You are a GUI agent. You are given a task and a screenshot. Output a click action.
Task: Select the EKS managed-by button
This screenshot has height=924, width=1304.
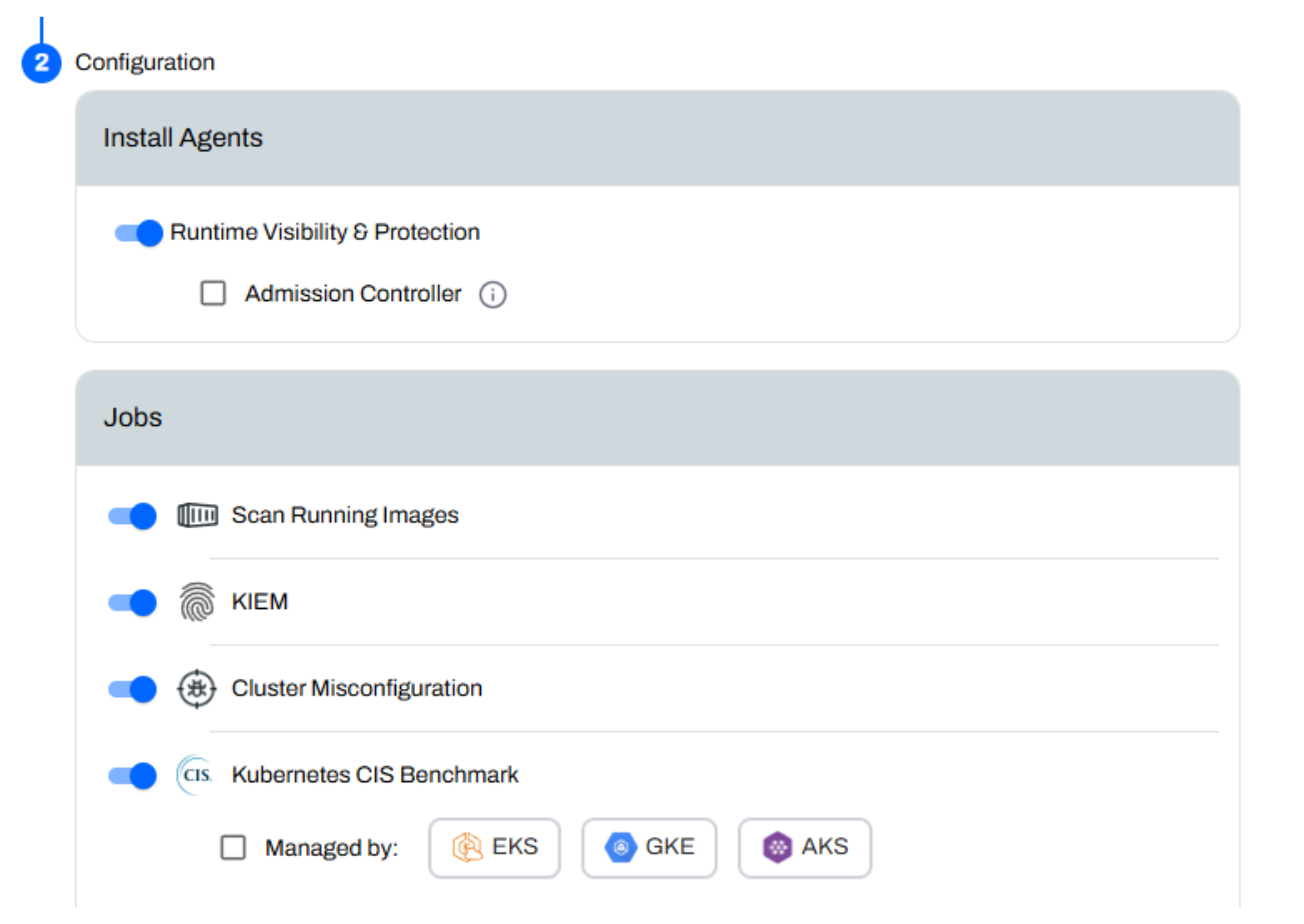(495, 848)
